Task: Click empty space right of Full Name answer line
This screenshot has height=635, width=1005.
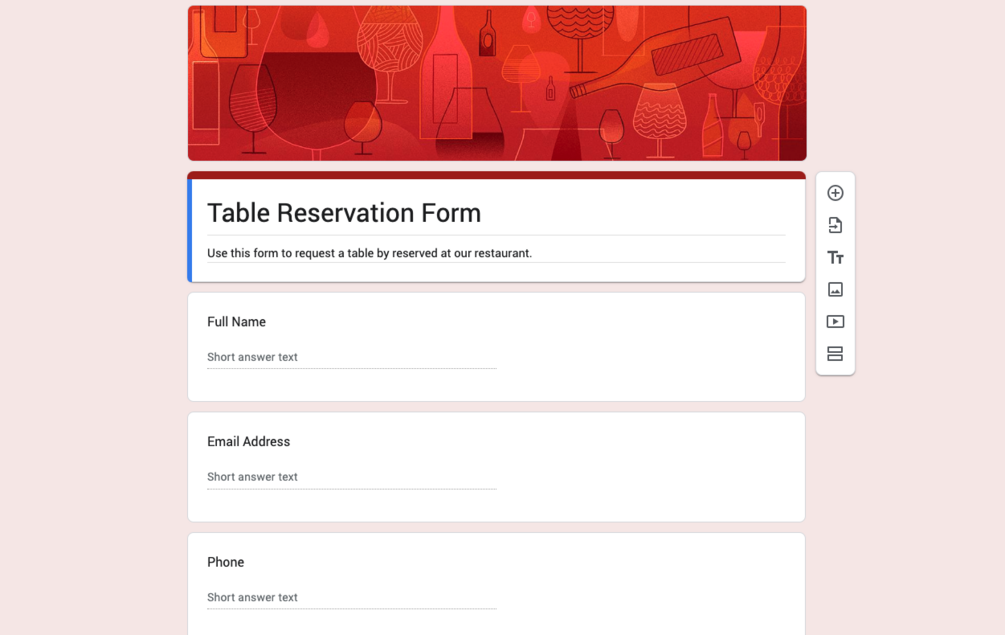Action: coord(650,357)
